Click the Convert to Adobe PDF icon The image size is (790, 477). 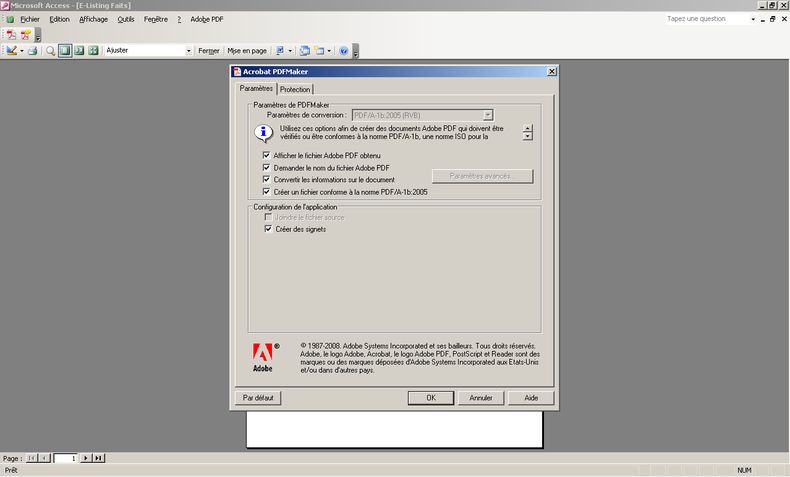click(11, 35)
